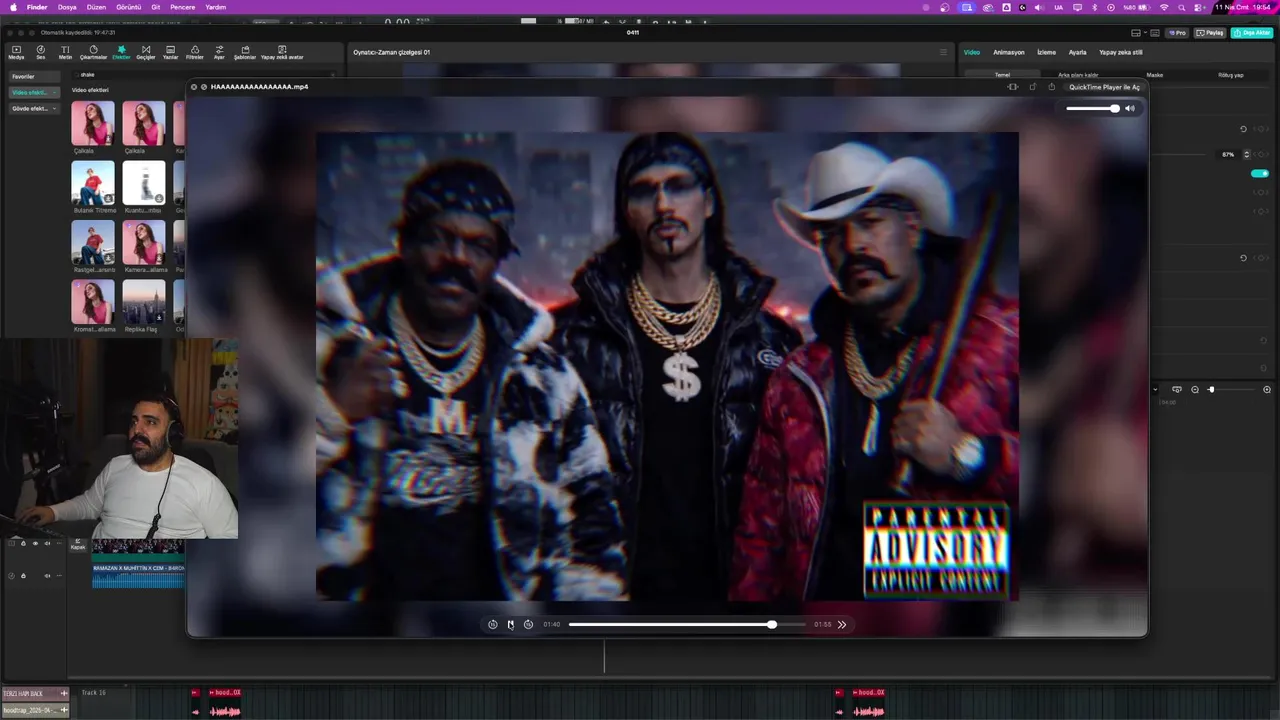
Task: Open the Medya panel in the toolbar
Action: pos(16,52)
